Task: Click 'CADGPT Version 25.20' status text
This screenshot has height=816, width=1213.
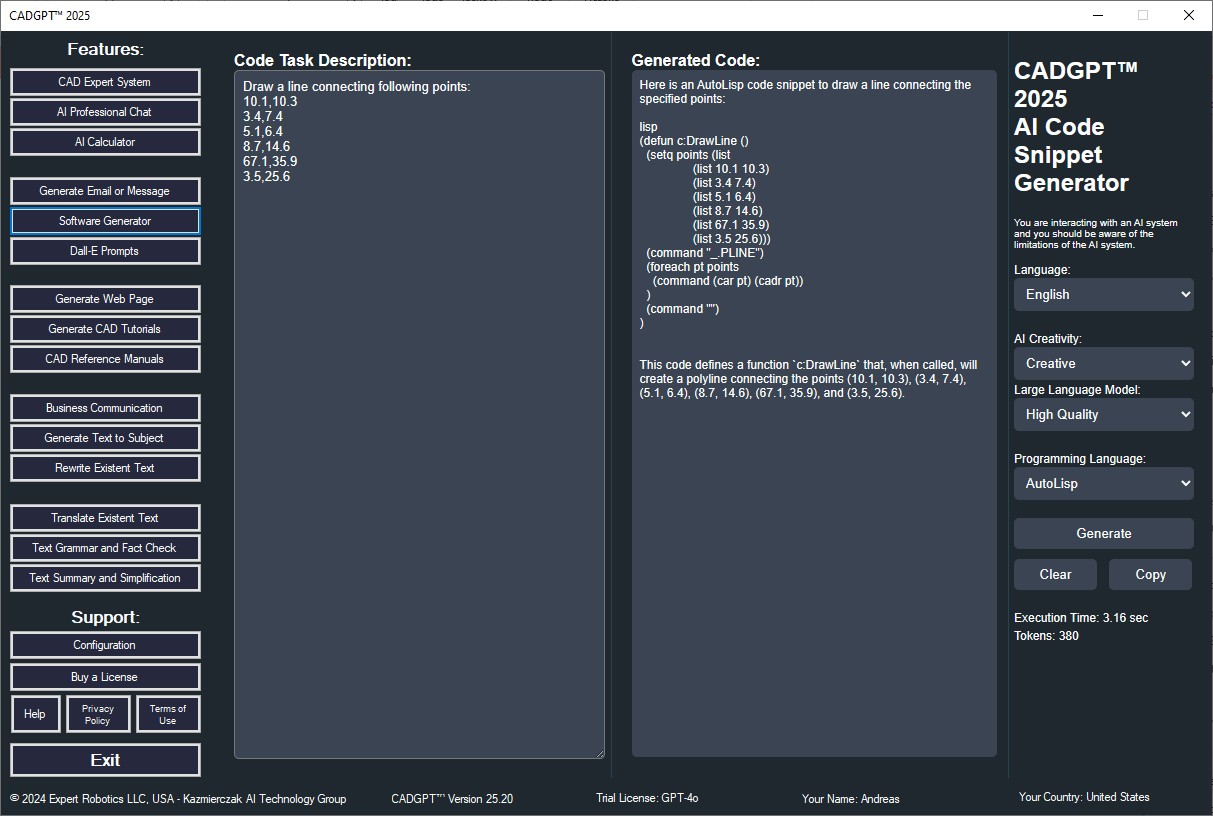Action: pyautogui.click(x=452, y=799)
